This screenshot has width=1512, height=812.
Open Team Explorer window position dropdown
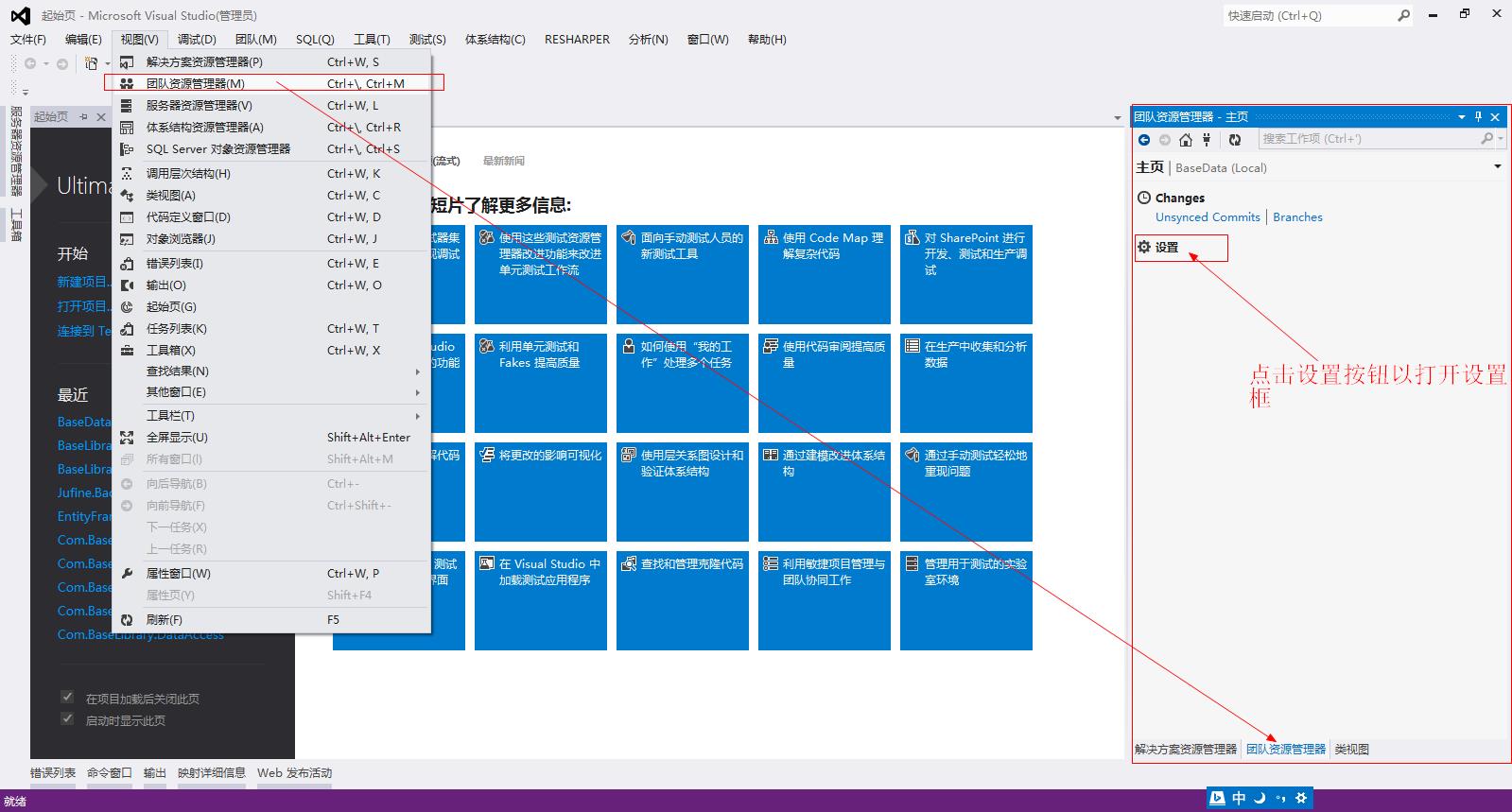(x=1462, y=117)
